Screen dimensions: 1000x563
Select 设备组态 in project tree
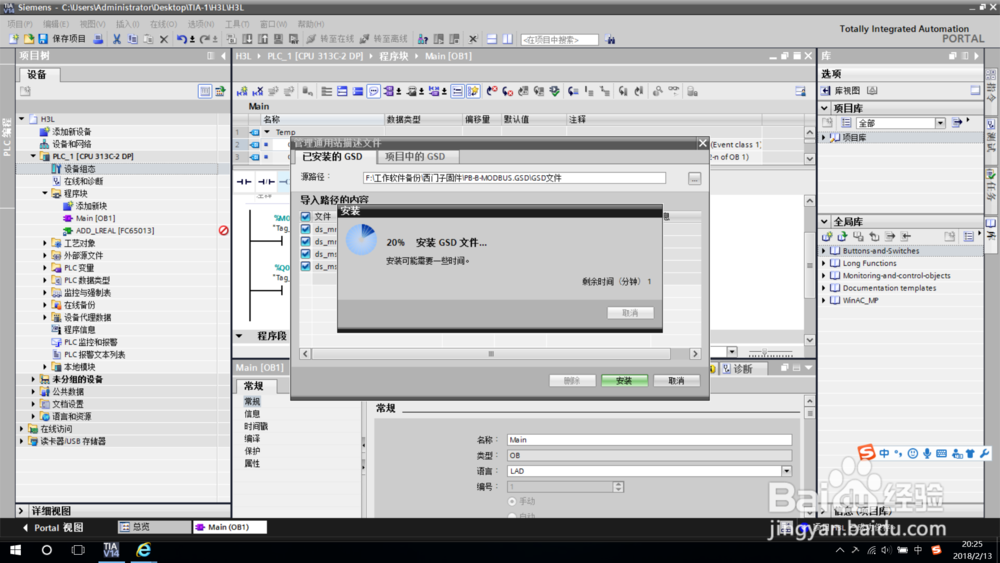coord(80,169)
